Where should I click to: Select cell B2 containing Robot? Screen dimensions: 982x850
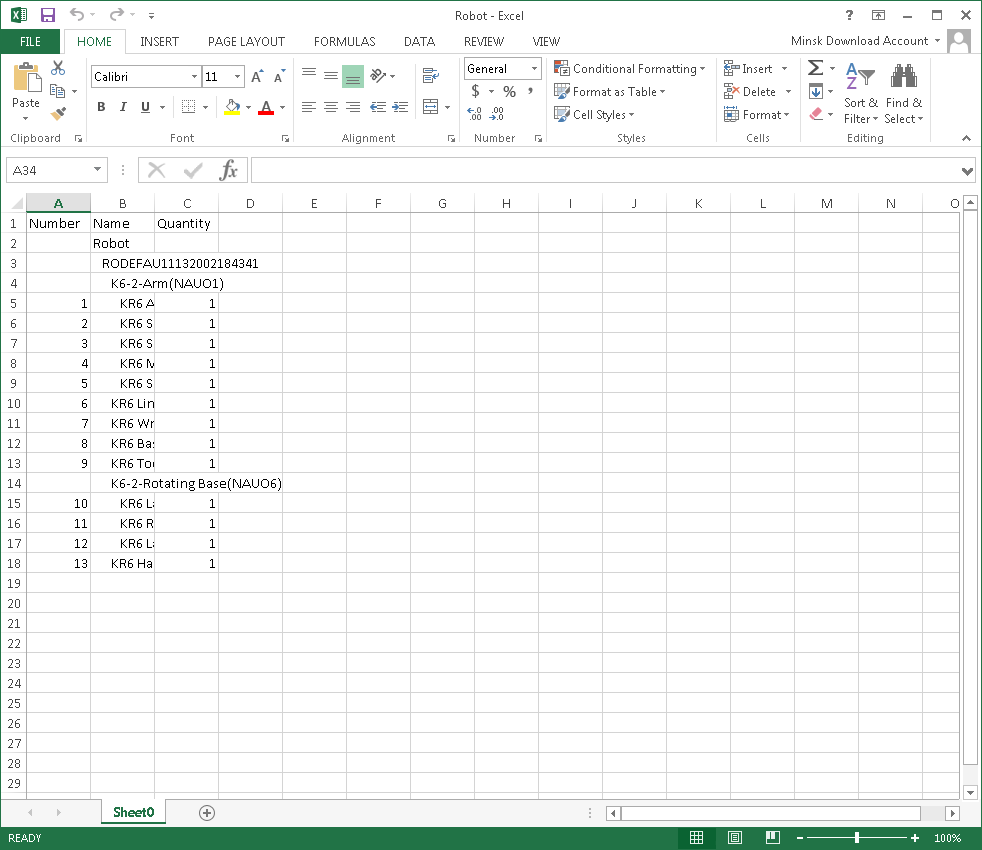tap(122, 243)
